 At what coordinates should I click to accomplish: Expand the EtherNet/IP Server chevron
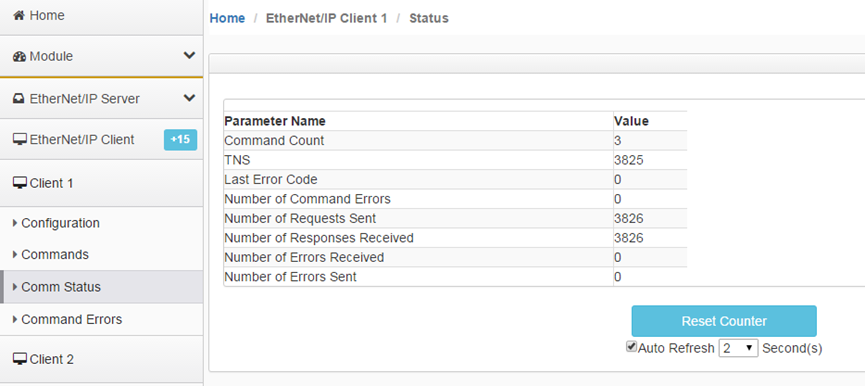[x=189, y=98]
